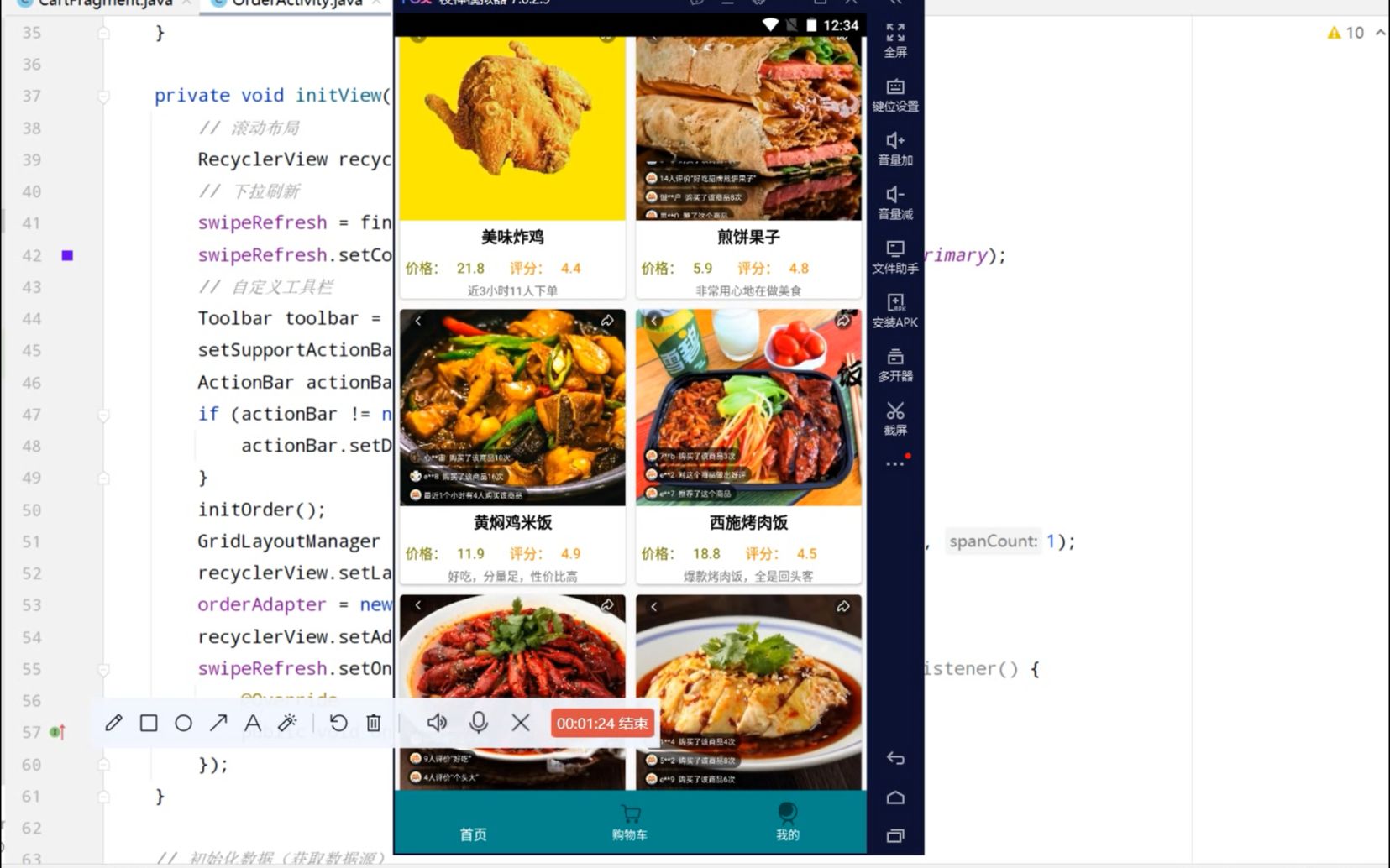Select the circle annotation tool
The height and width of the screenshot is (868, 1390).
coord(183,723)
